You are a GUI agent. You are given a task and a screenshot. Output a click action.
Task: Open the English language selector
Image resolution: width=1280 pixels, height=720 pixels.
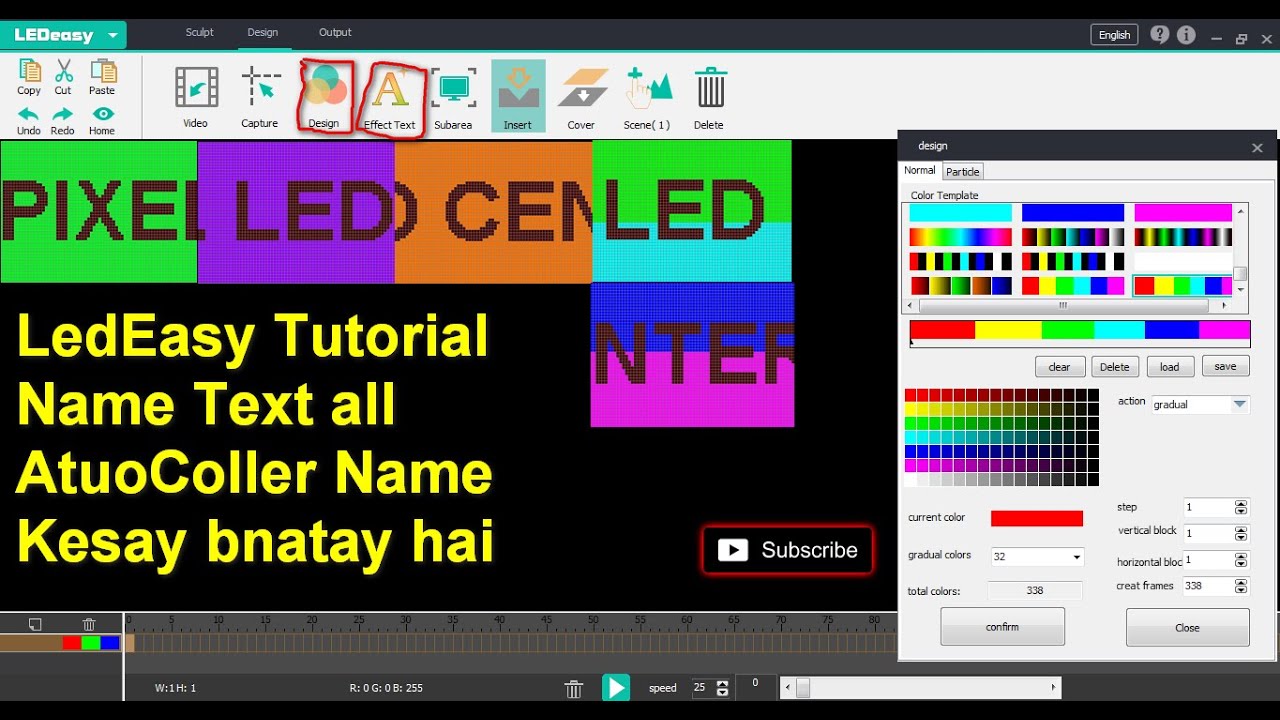(1114, 35)
